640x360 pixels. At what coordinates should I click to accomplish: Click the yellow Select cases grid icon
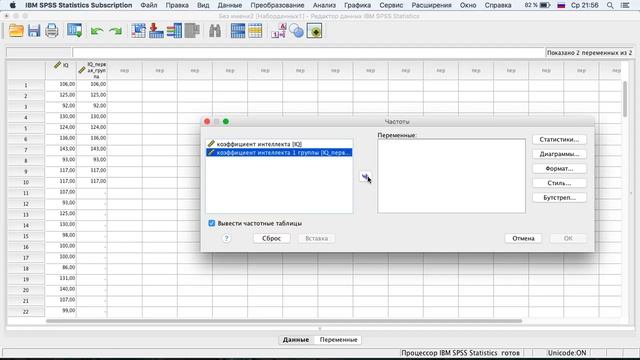pyautogui.click(x=255, y=31)
